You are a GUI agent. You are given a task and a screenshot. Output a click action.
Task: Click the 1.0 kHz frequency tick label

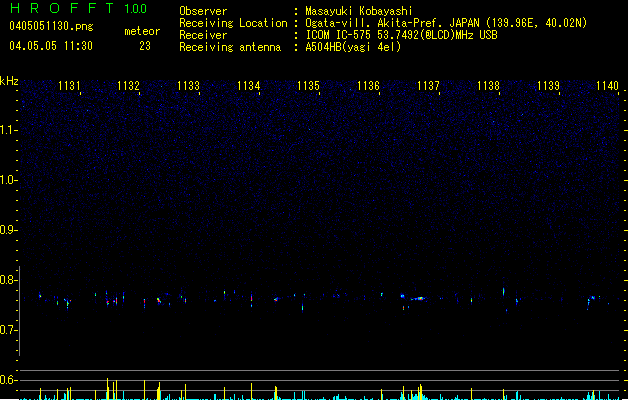click(x=7, y=180)
